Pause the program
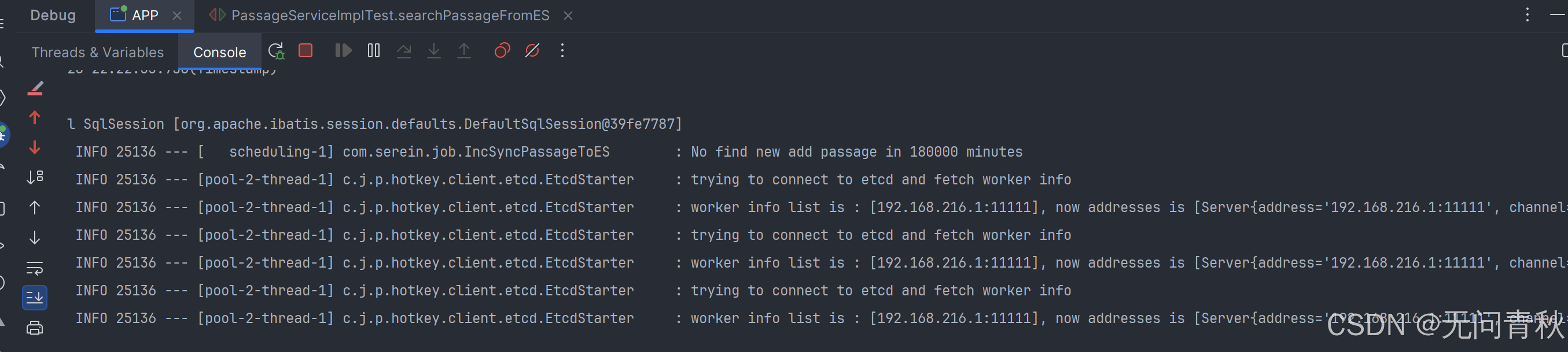This screenshot has height=352, width=1568. pos(374,50)
